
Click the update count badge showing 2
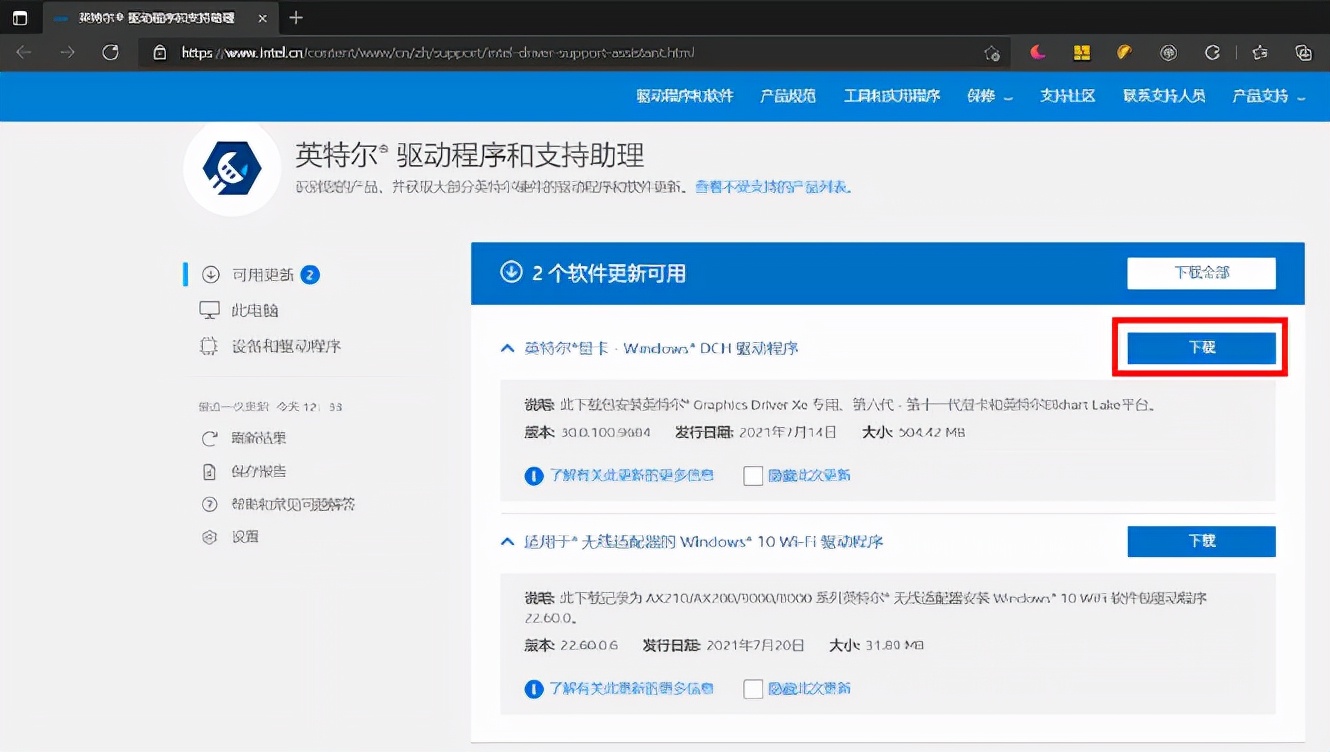click(x=311, y=273)
